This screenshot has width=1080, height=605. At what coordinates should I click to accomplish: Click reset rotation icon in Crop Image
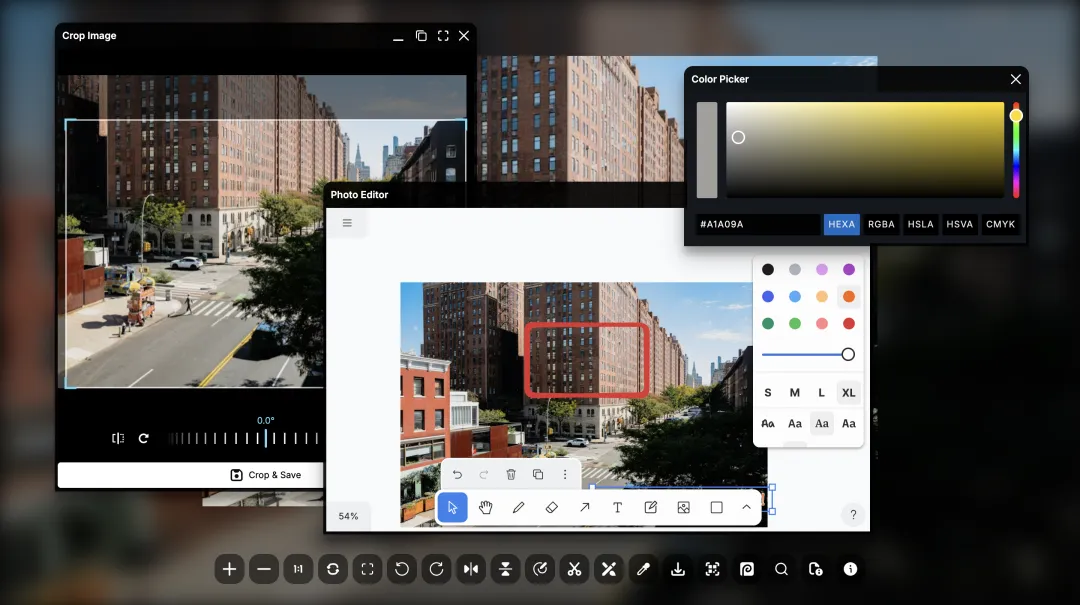coord(143,438)
